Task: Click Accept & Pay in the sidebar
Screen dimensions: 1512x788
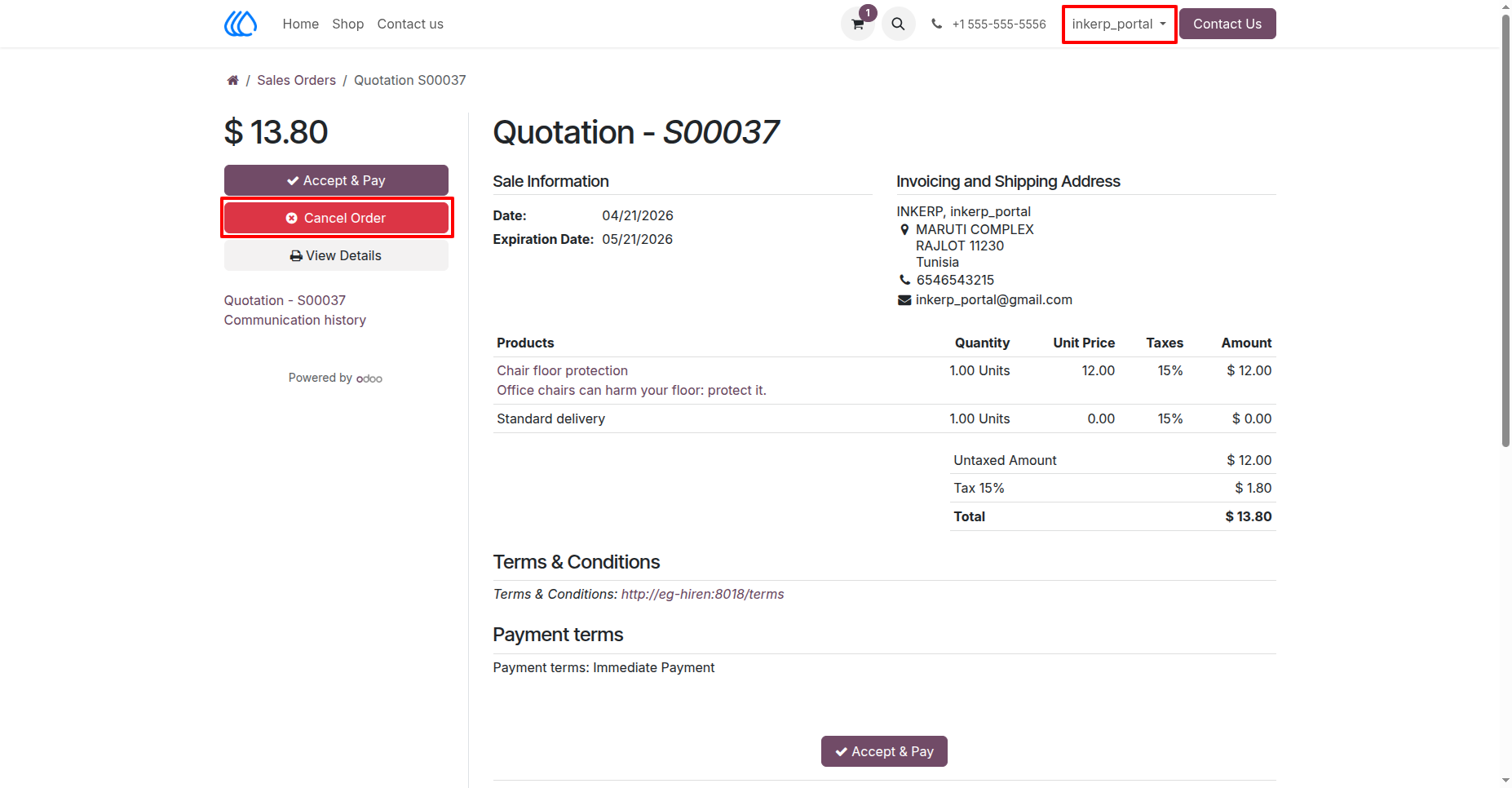Action: pos(336,180)
